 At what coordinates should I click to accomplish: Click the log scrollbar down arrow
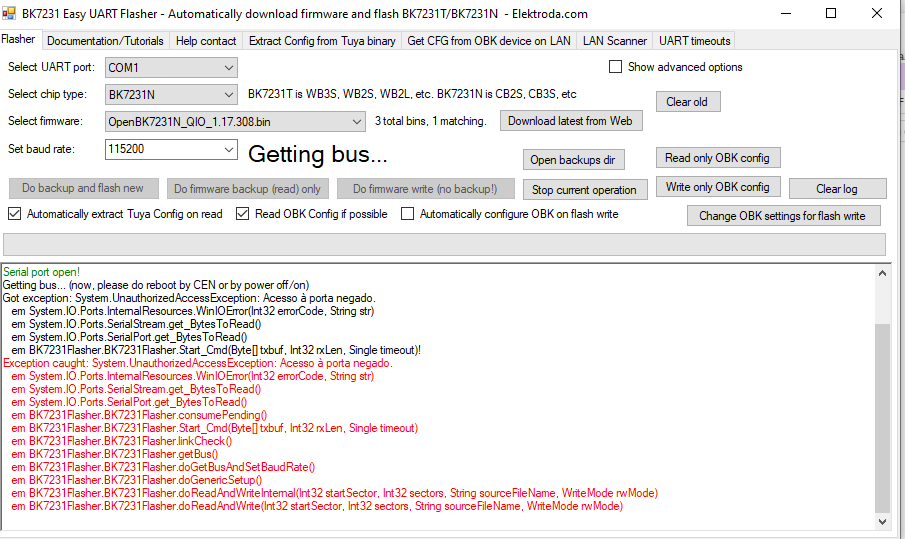[x=882, y=522]
